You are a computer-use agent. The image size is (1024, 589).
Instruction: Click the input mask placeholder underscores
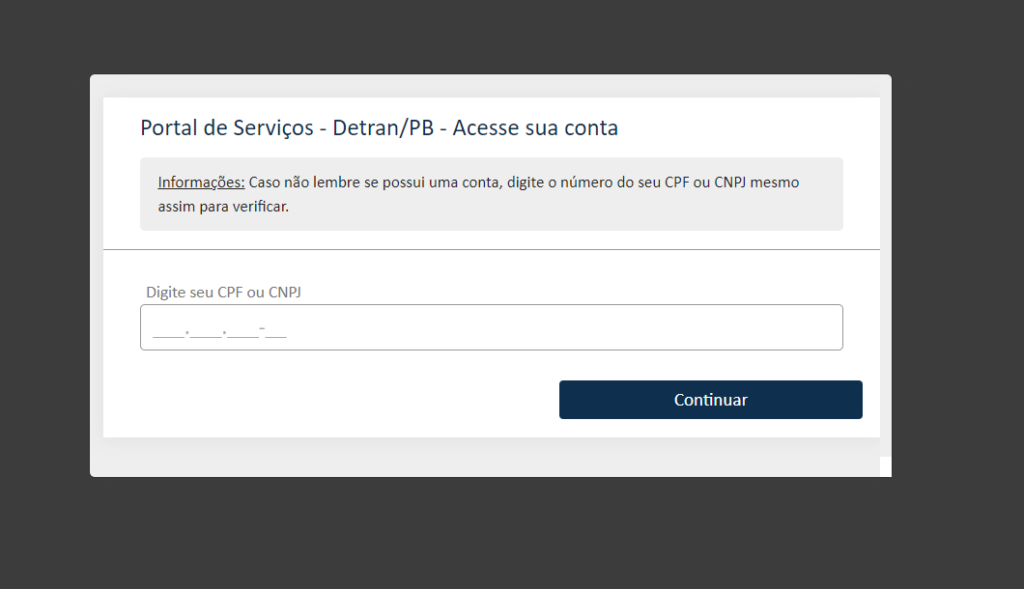pyautogui.click(x=220, y=330)
